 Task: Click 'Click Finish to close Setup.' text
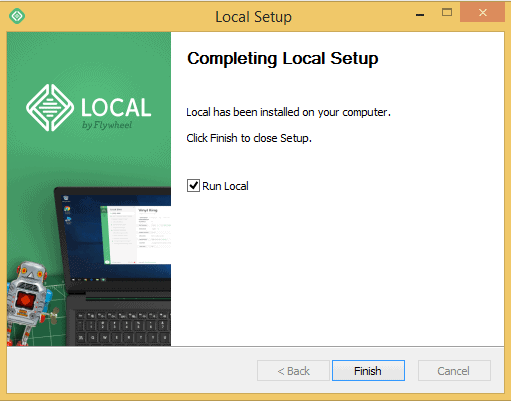coord(249,138)
